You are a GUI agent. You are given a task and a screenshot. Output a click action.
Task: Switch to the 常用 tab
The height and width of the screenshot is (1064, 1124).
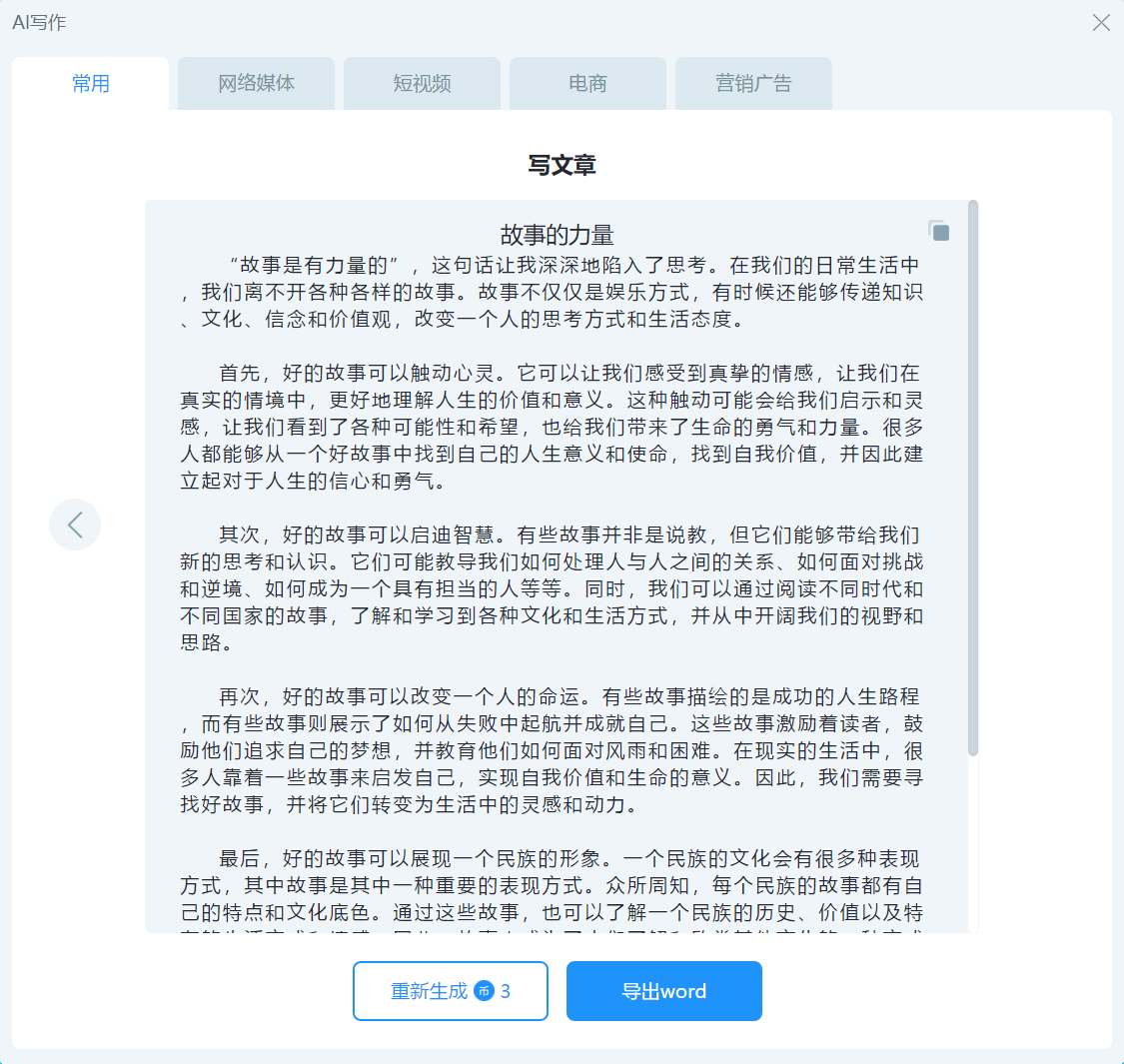click(x=90, y=84)
